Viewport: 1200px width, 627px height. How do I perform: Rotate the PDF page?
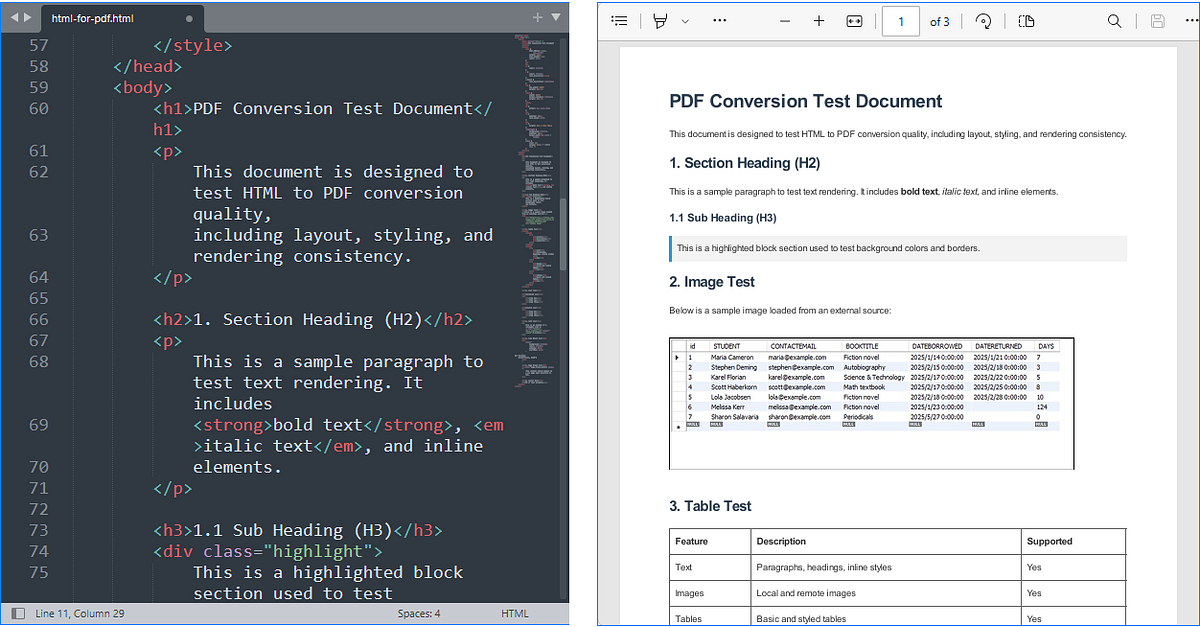click(x=983, y=21)
